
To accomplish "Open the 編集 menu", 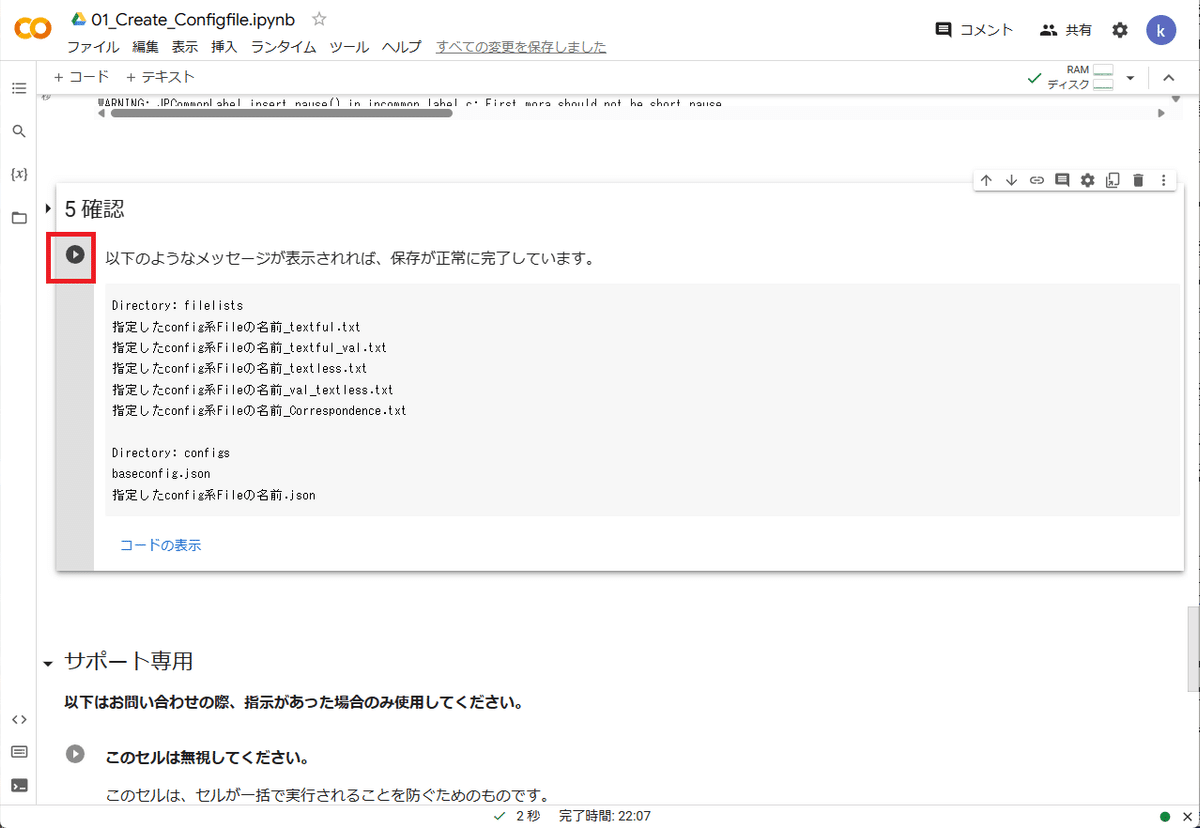I will [x=145, y=47].
